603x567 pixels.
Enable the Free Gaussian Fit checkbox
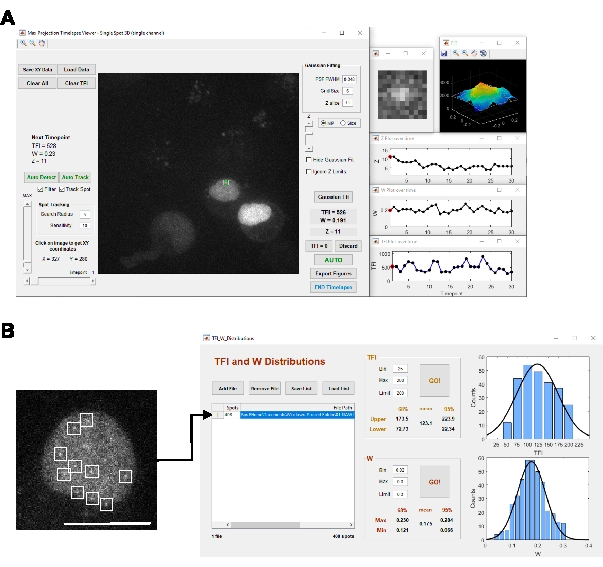pos(308,159)
